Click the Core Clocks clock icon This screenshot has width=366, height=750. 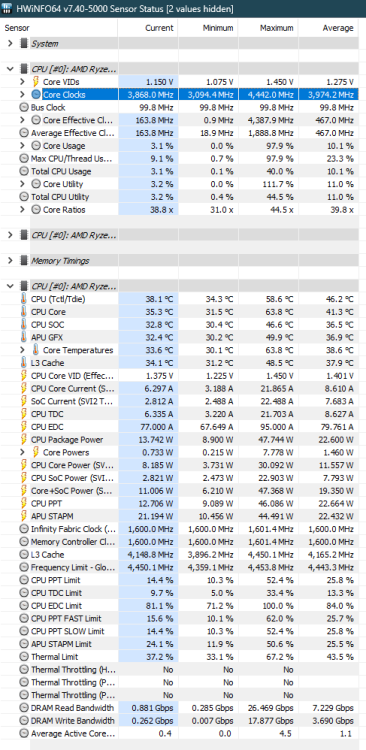point(36,95)
